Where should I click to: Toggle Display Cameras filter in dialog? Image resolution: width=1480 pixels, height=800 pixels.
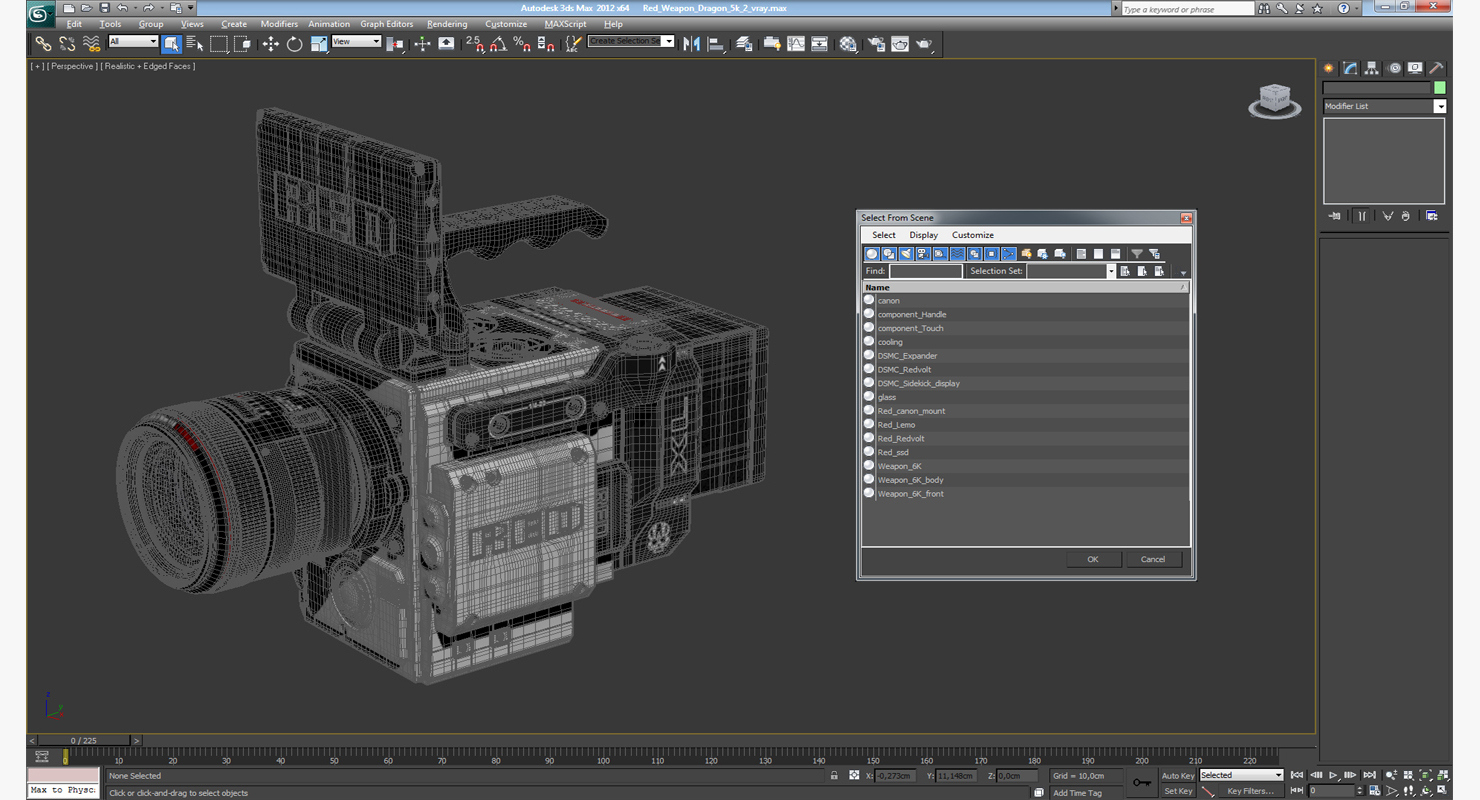pyautogui.click(x=923, y=254)
